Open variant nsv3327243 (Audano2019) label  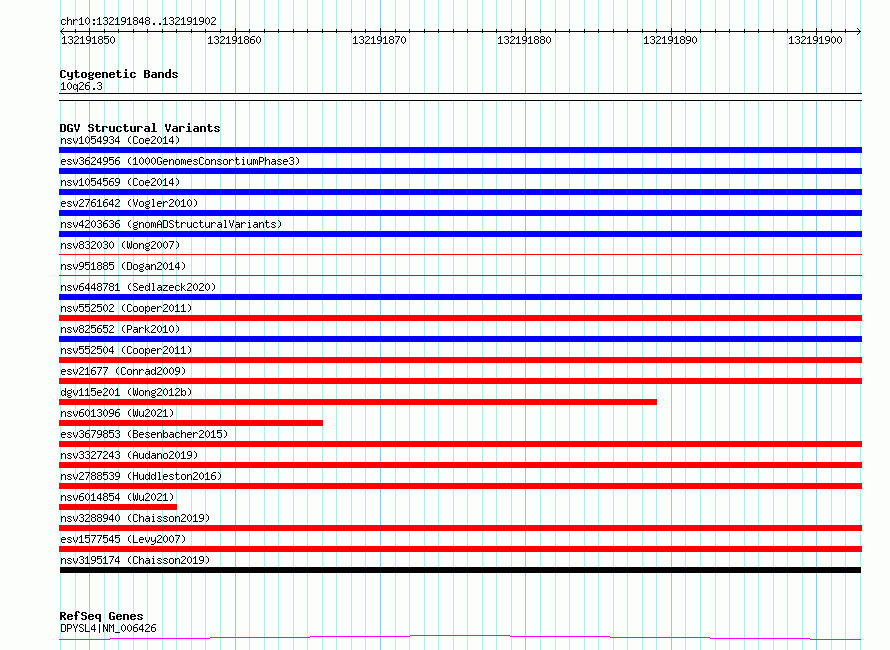tap(129, 455)
